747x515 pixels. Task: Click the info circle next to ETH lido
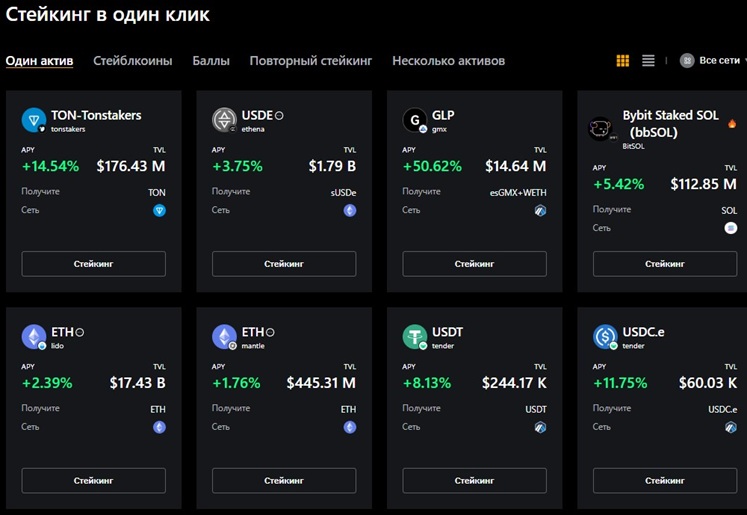[x=80, y=332]
